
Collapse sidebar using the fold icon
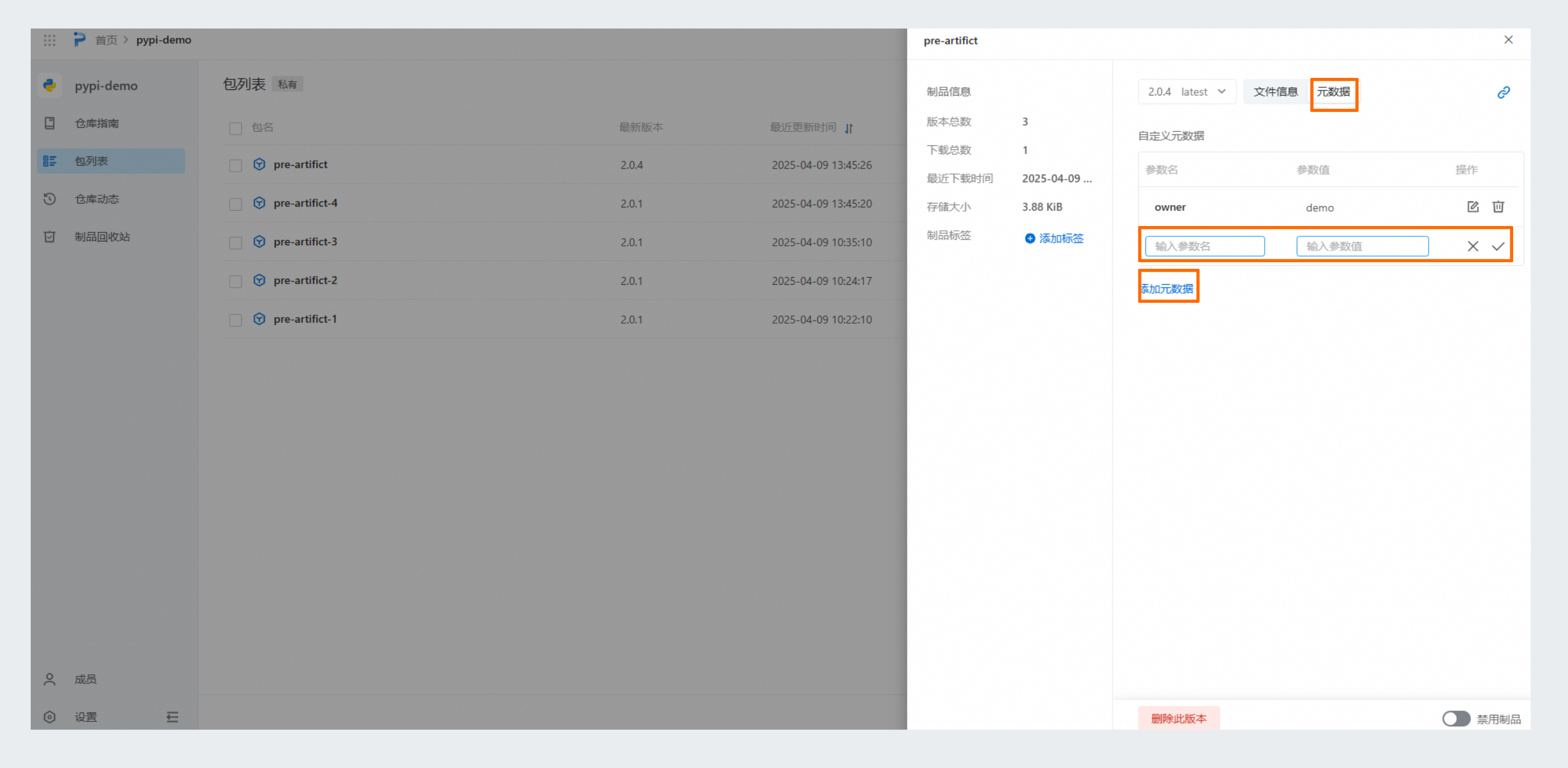point(172,717)
